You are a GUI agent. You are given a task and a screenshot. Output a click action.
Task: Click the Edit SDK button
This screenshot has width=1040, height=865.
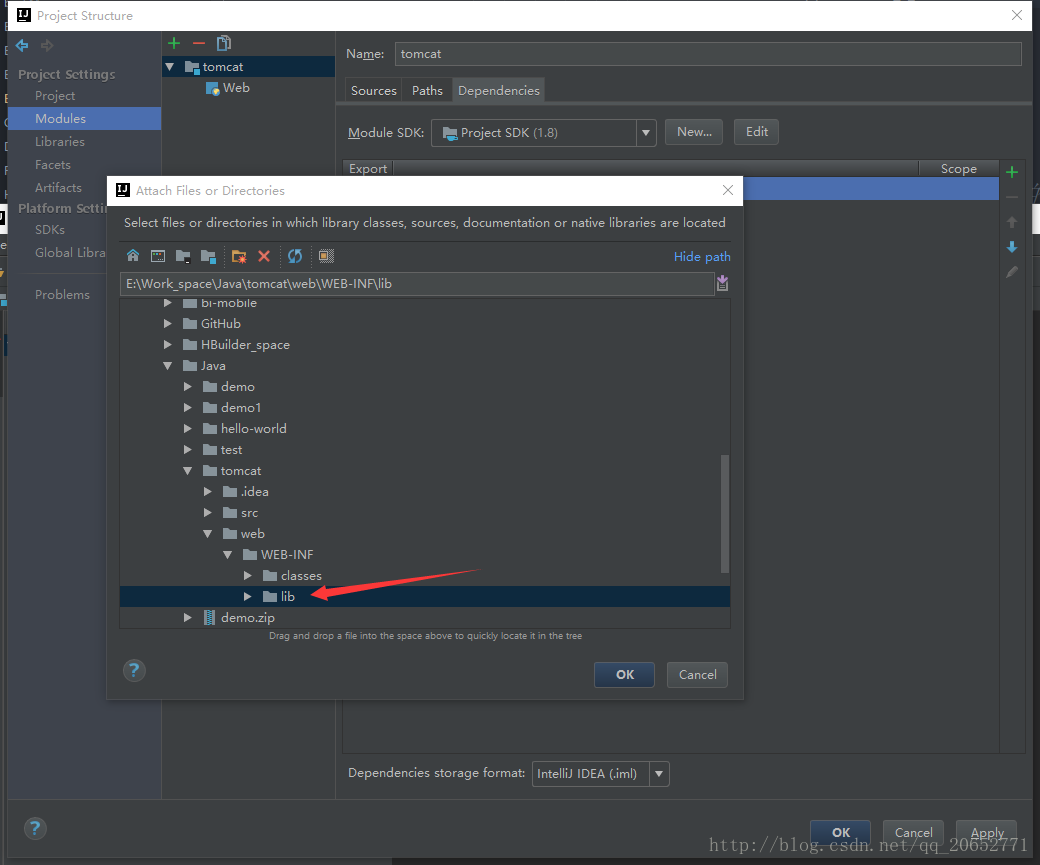[757, 132]
